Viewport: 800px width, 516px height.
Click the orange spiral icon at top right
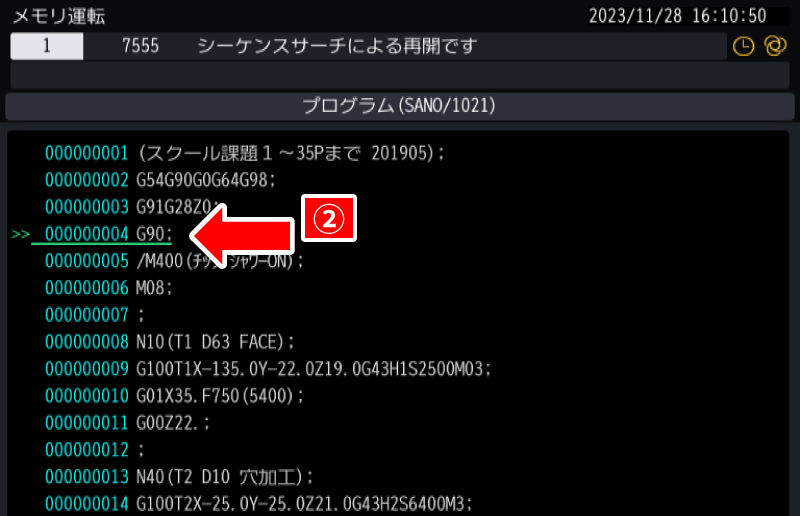(772, 46)
